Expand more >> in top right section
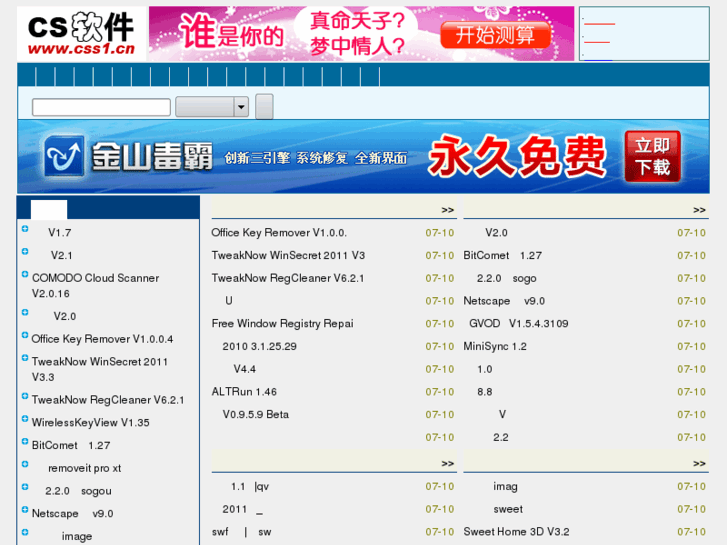Screen dimensions: 727x545 pos(699,210)
